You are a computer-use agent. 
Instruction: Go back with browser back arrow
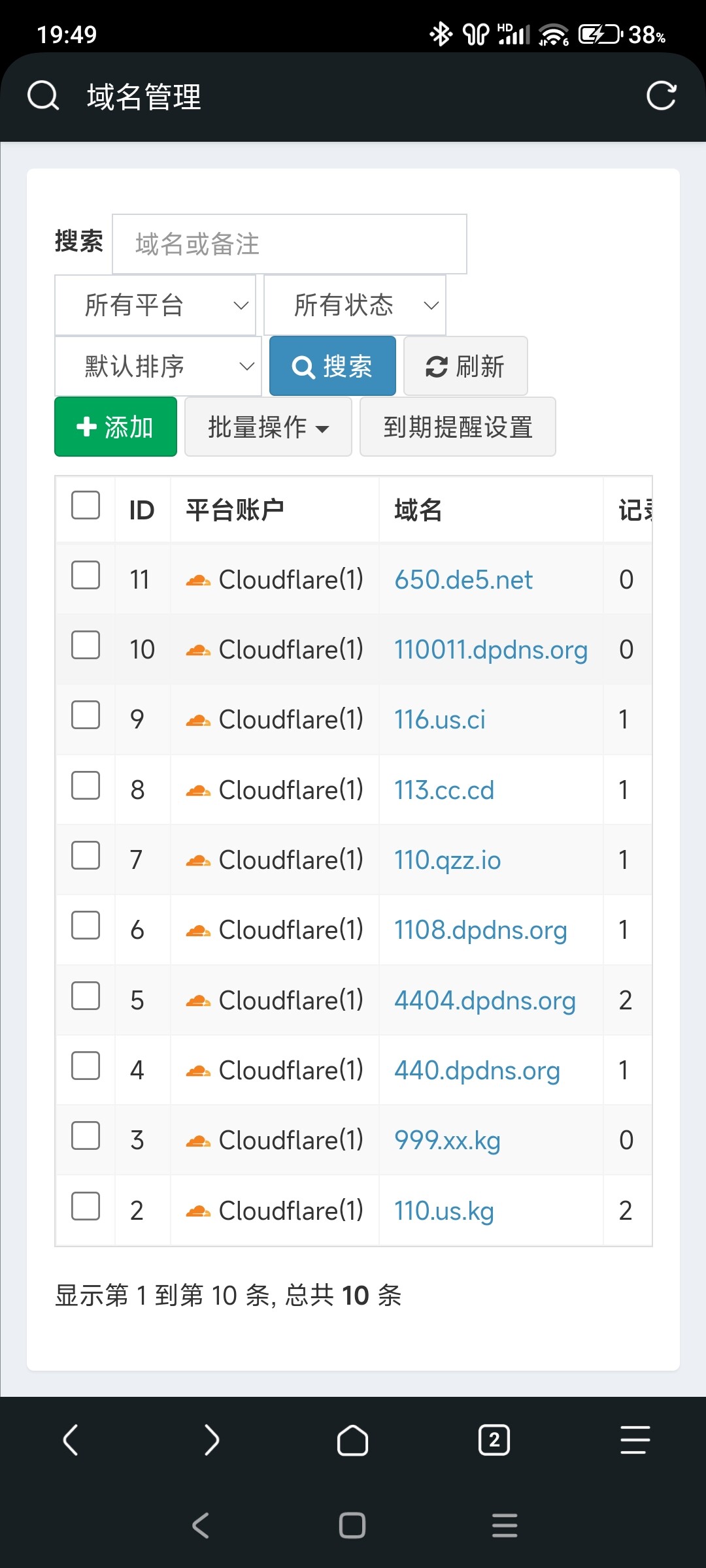[x=71, y=1440]
